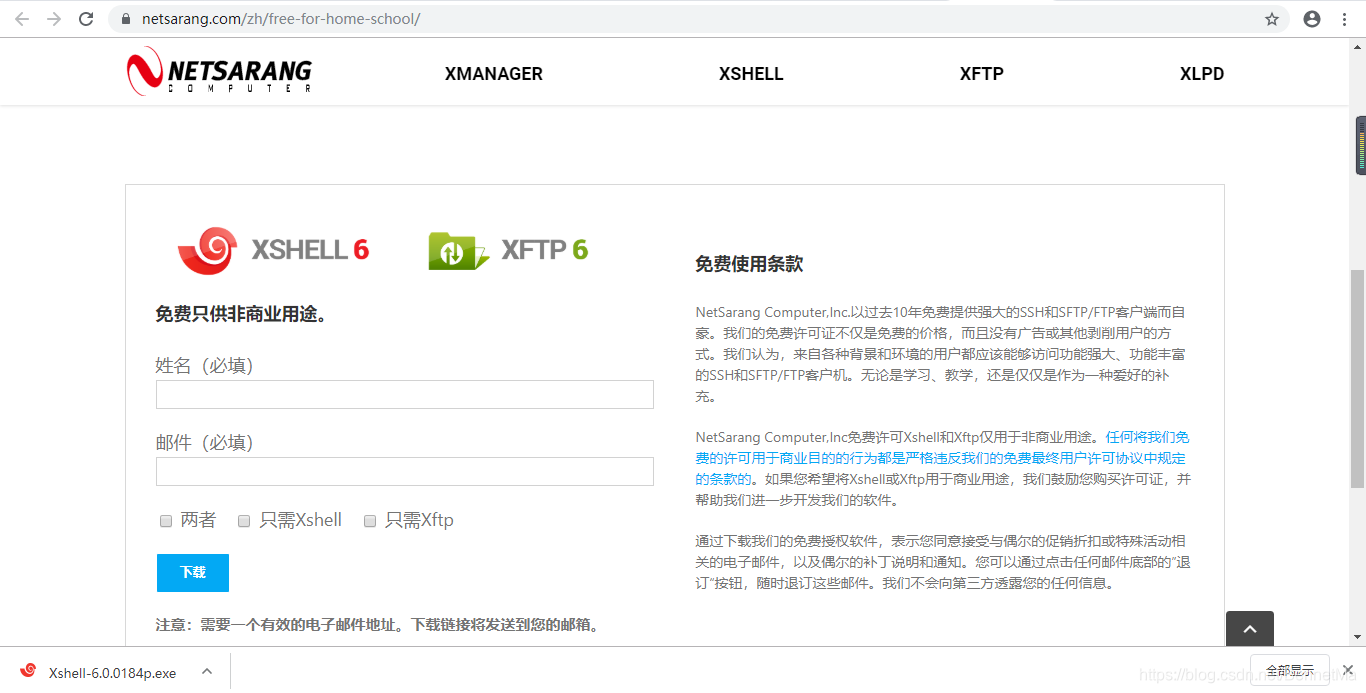Open the blue license terms link text
1366x693 pixels.
point(942,458)
